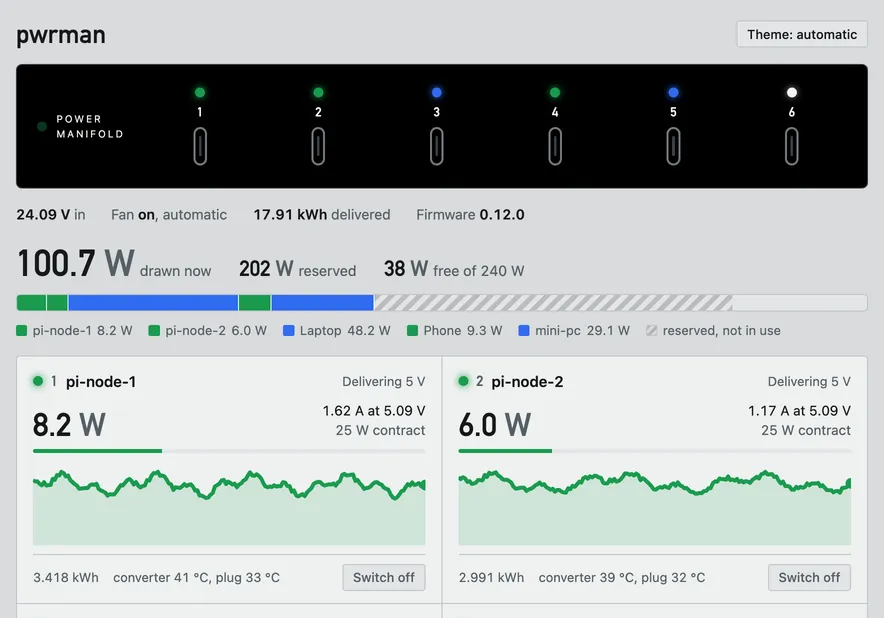Viewport: 884px width, 618px height.
Task: Click the pi-node-2 6.0 W usage bar
Action: point(655,451)
